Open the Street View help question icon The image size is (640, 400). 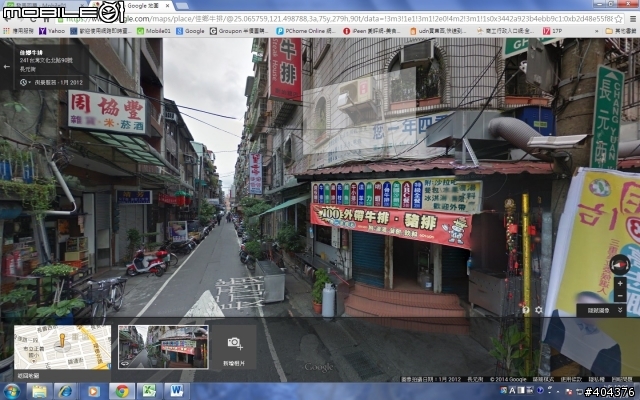pyautogui.click(x=526, y=310)
